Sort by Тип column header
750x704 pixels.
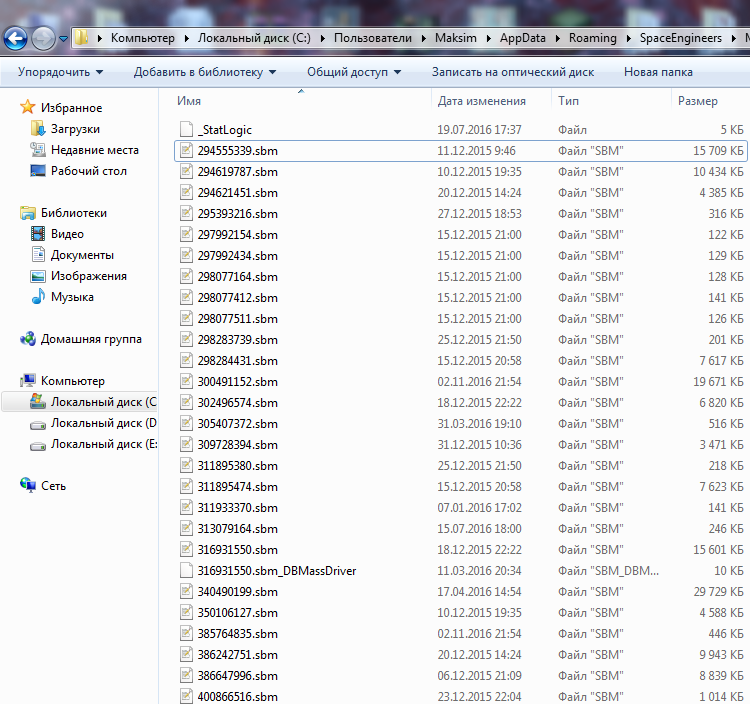tap(611, 101)
